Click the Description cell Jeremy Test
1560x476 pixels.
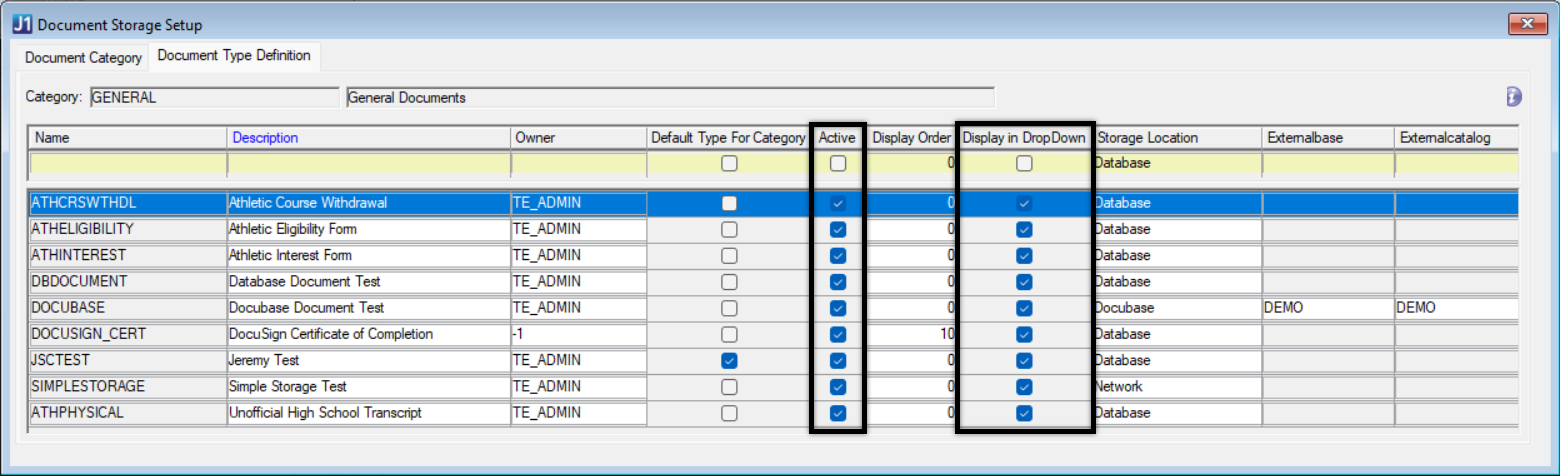368,361
